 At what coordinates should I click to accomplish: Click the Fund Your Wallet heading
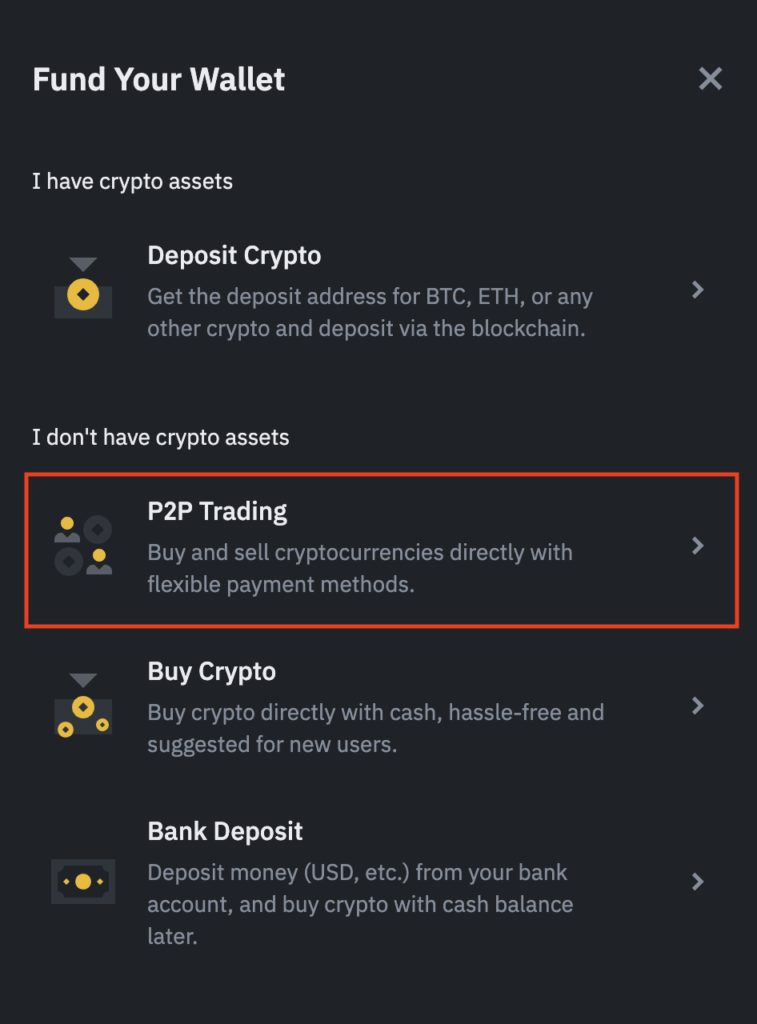click(x=158, y=79)
